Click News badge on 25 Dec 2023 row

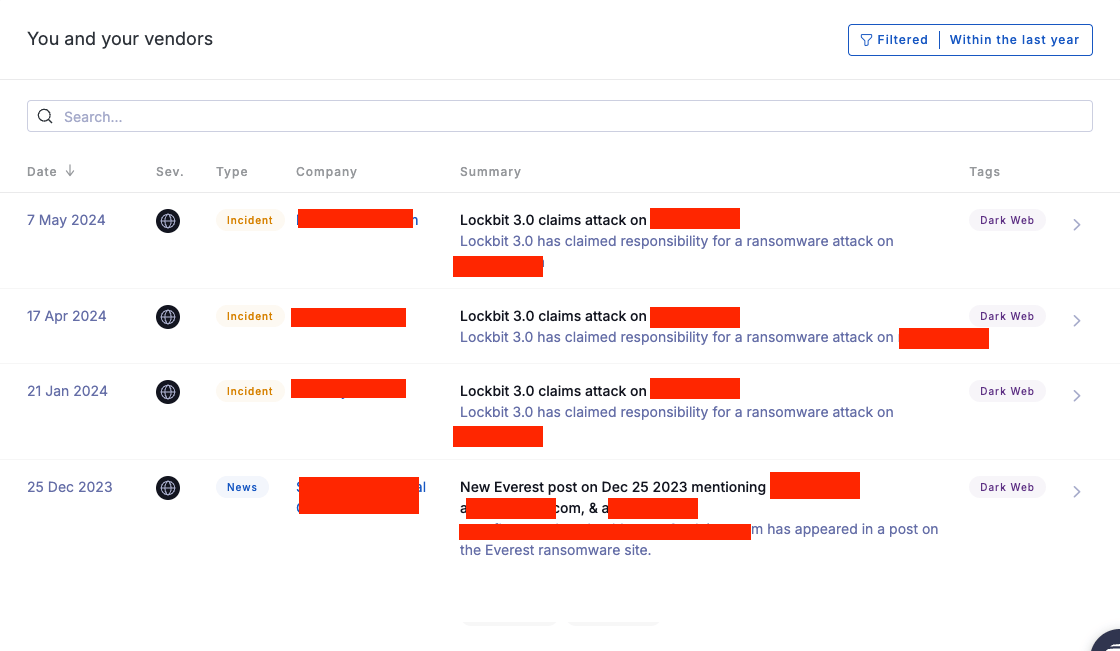click(242, 487)
